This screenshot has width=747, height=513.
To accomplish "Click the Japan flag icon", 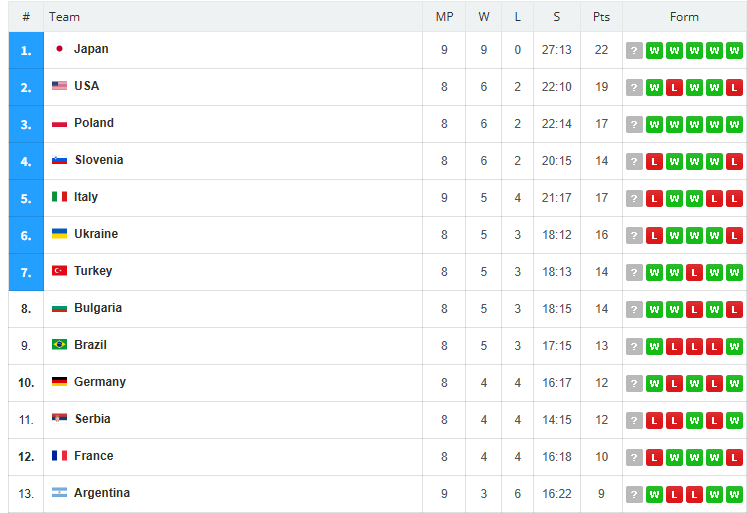I will (60, 49).
